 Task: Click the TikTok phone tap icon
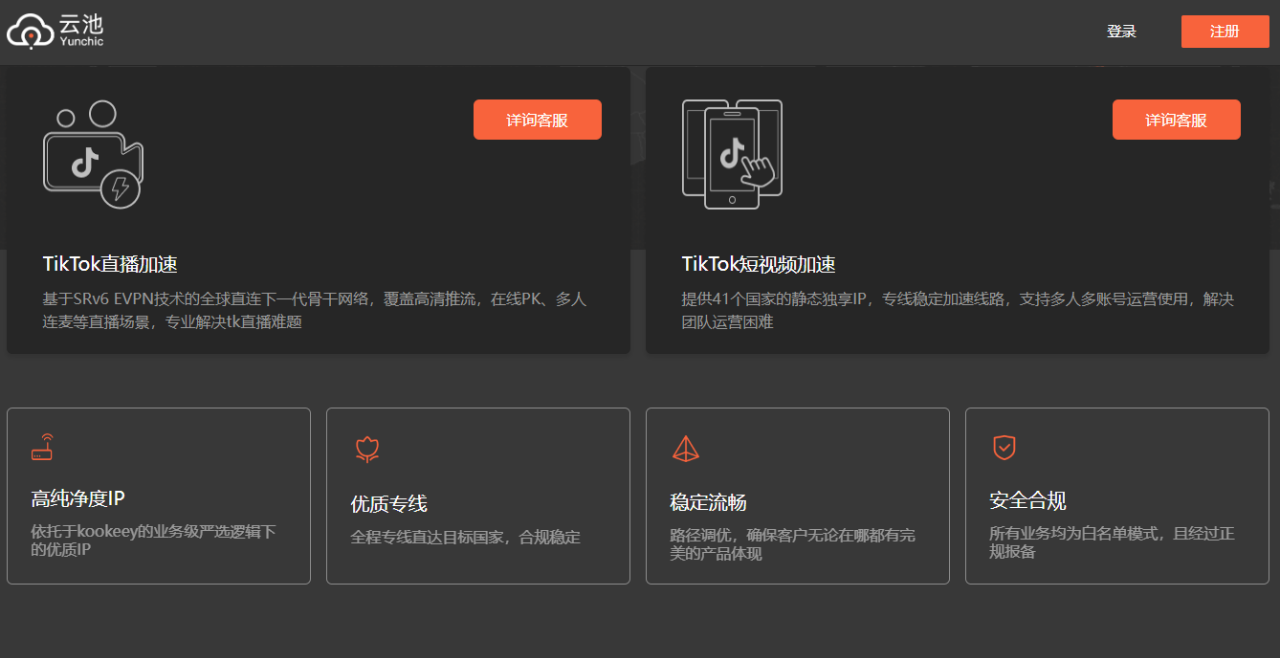732,154
